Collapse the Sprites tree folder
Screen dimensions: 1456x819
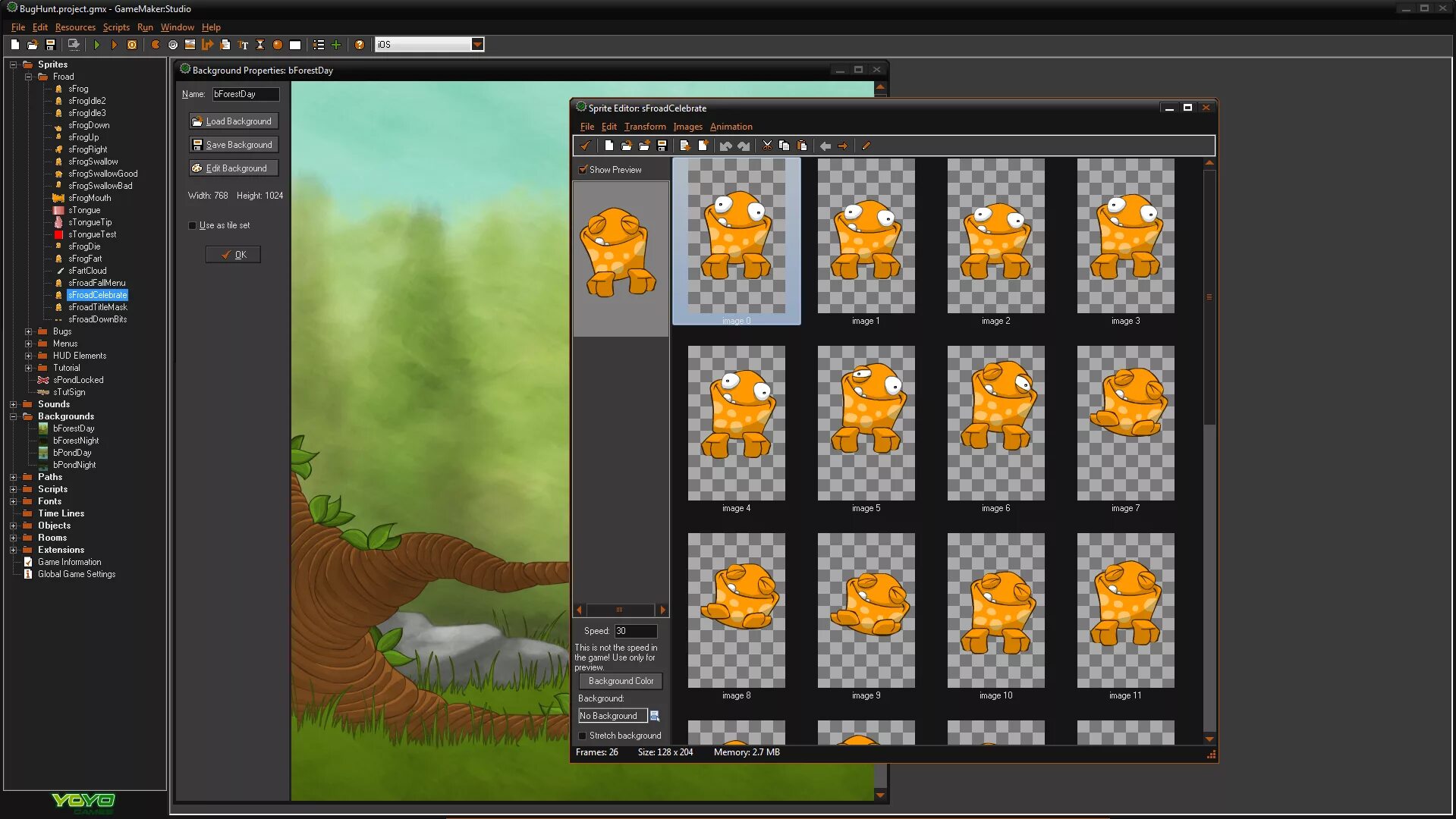click(13, 64)
